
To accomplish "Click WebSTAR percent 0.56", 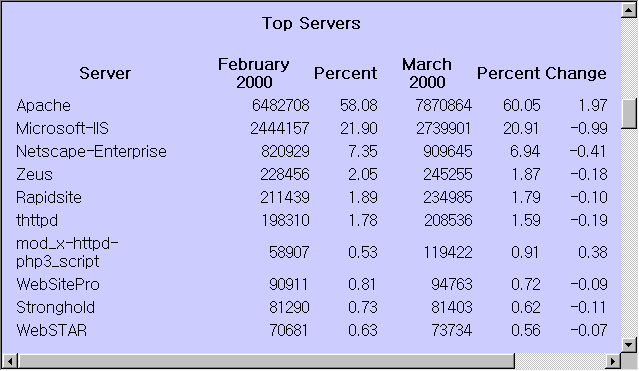I will (x=526, y=330).
